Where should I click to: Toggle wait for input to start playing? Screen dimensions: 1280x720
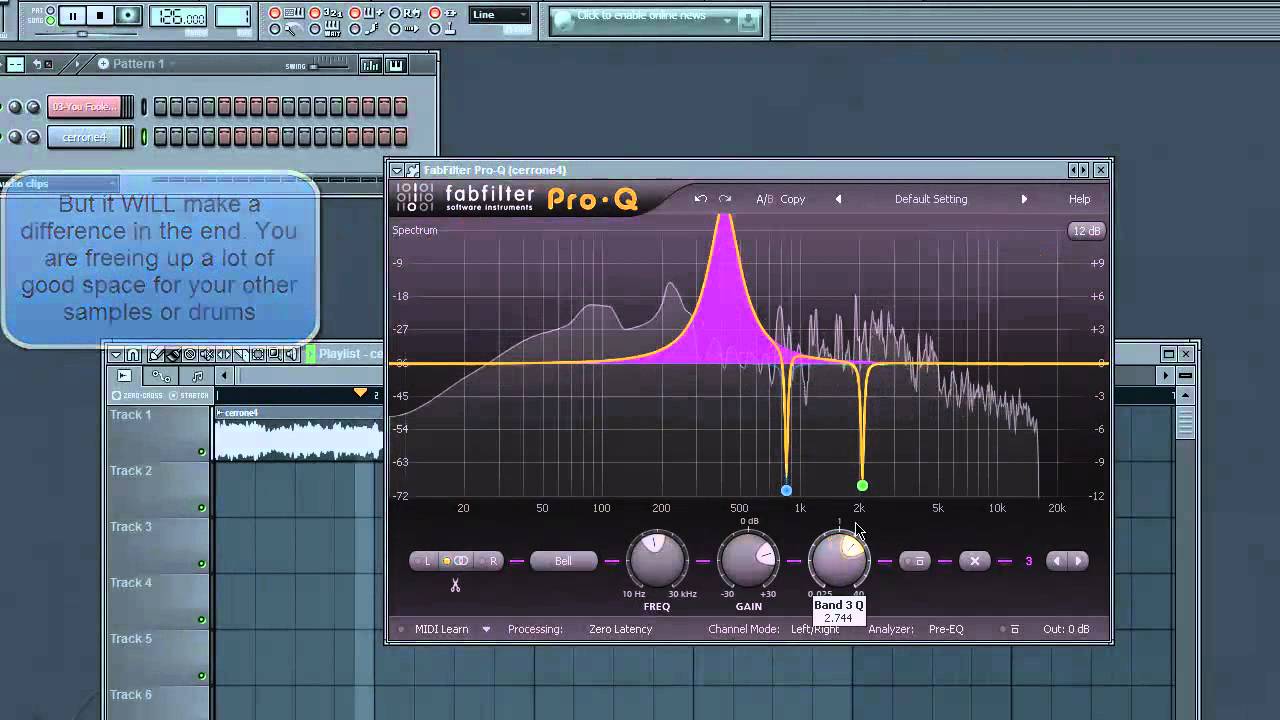click(333, 30)
